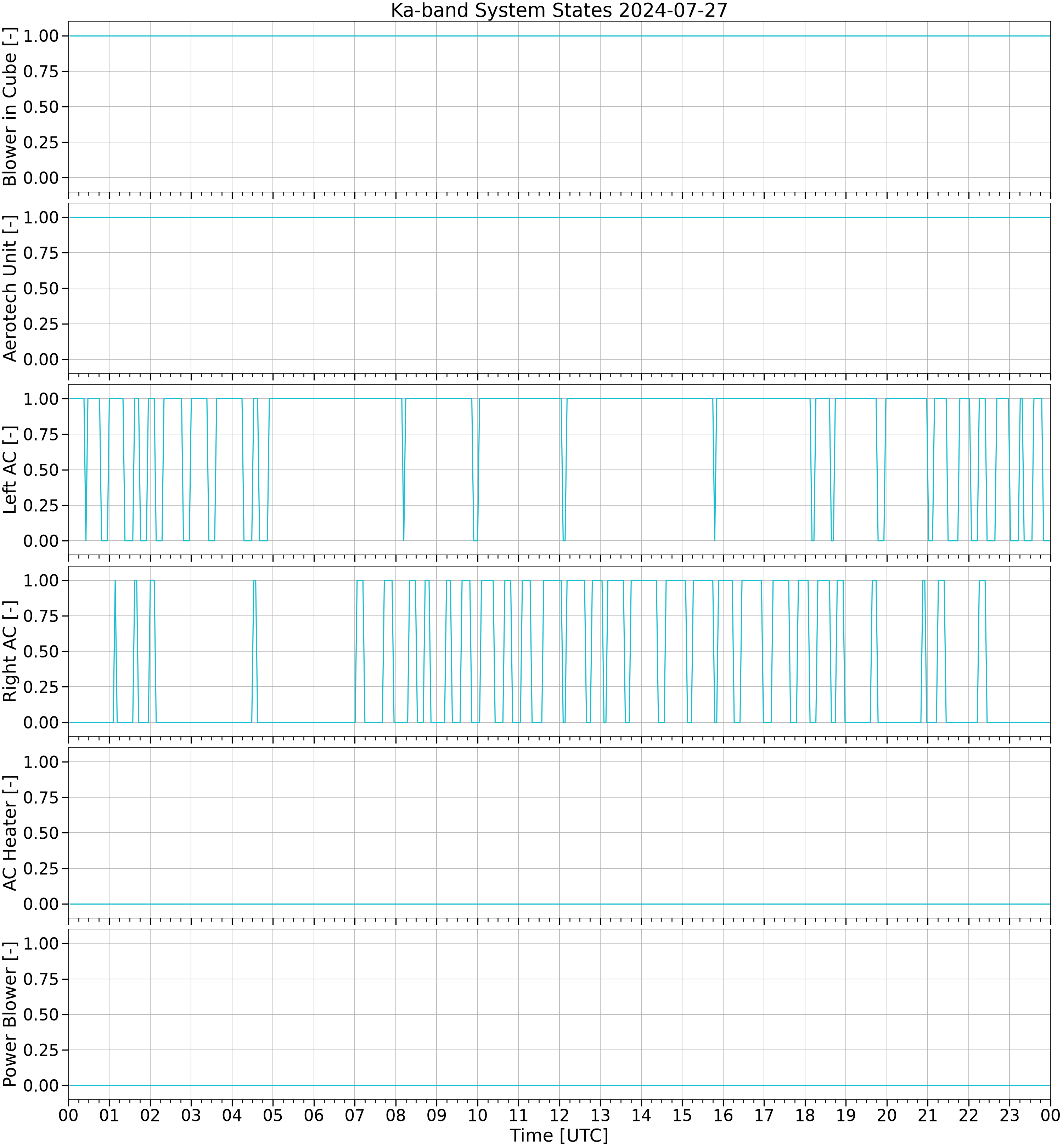Click the 01 hour tick label on time axis
Screen dimensions: 1063x1148
coord(109,1115)
